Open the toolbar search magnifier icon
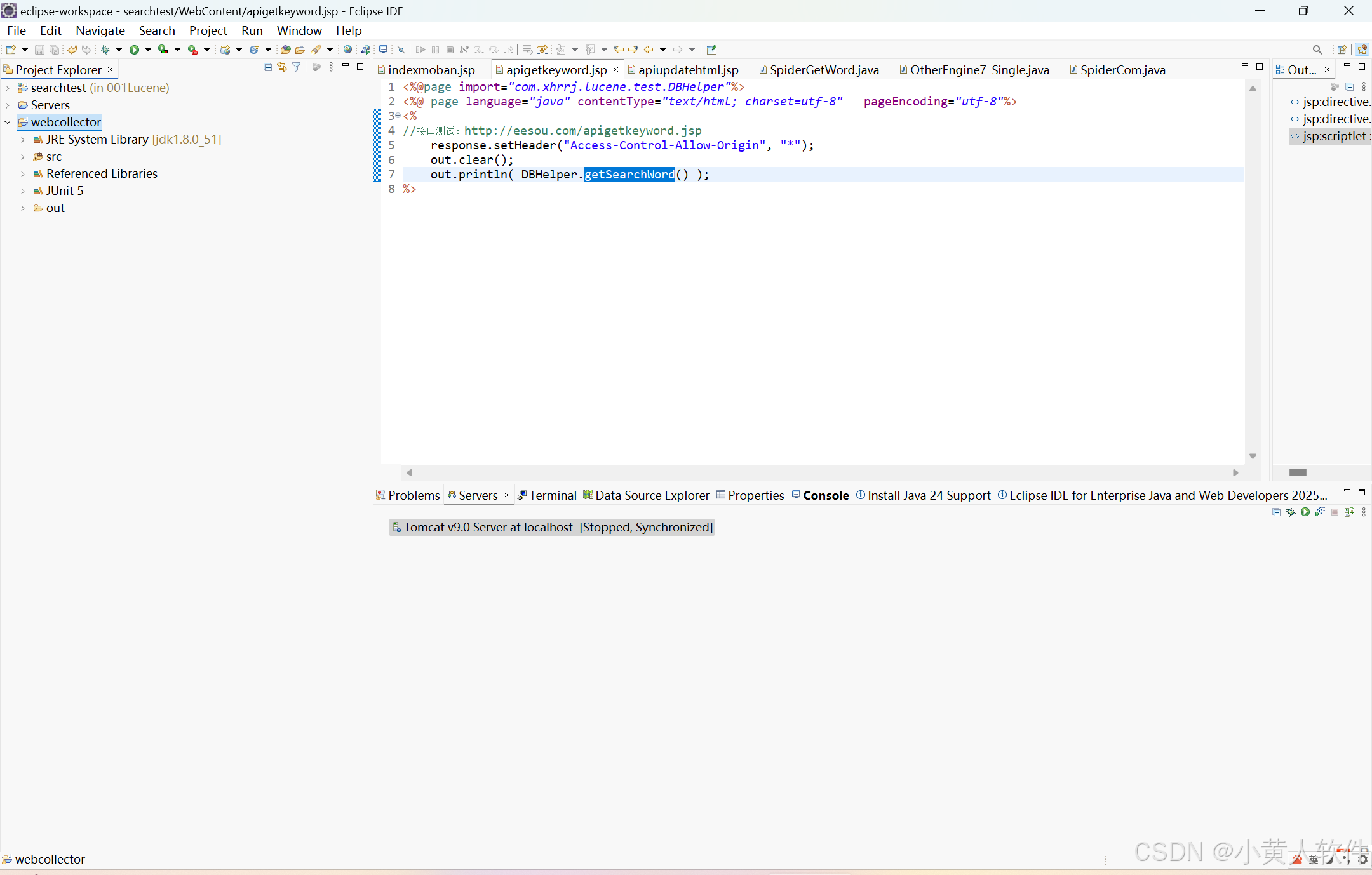1372x875 pixels. [x=1317, y=50]
